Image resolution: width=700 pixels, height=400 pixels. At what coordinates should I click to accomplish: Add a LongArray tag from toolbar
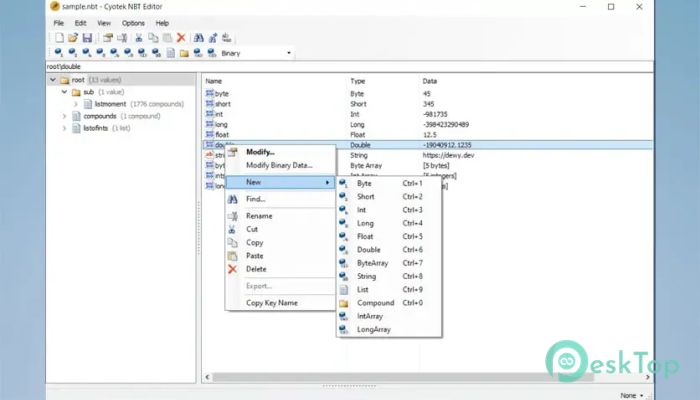[212, 53]
